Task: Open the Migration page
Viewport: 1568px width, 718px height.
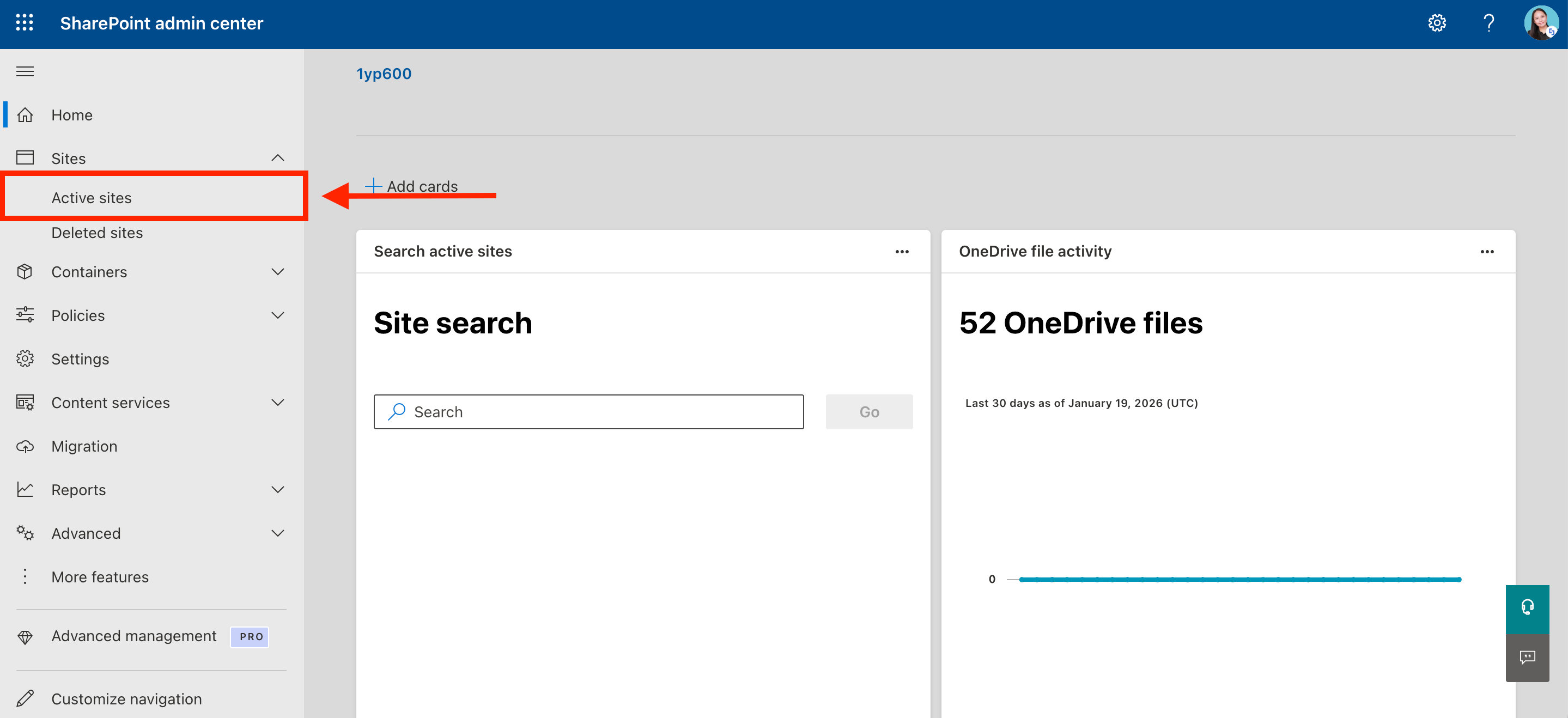Action: click(84, 446)
